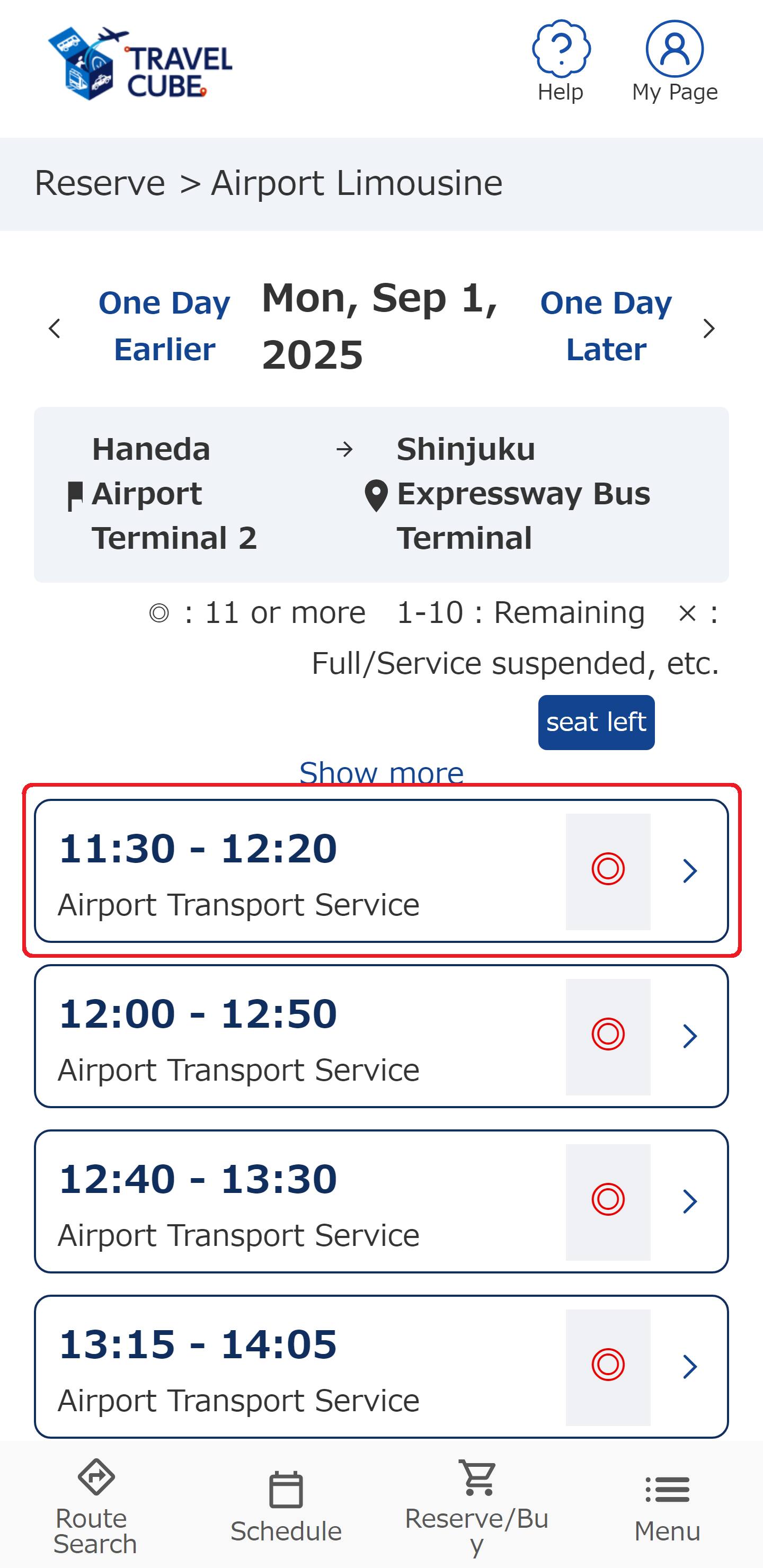
Task: Click the Shinjuku Expressway Bus Terminal destination
Action: click(x=522, y=494)
